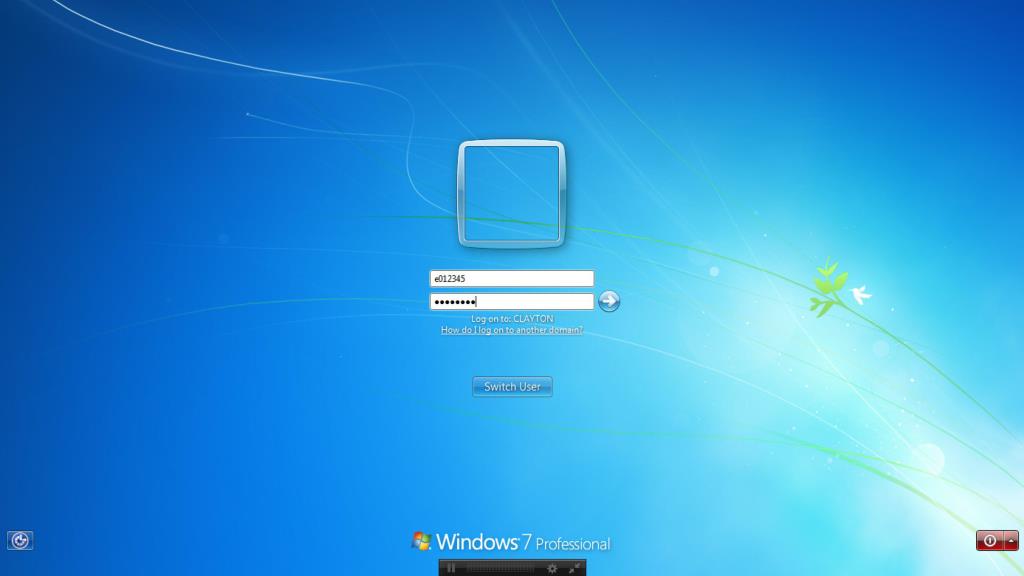Click the username field containing e012345
This screenshot has height=576, width=1024.
point(511,279)
